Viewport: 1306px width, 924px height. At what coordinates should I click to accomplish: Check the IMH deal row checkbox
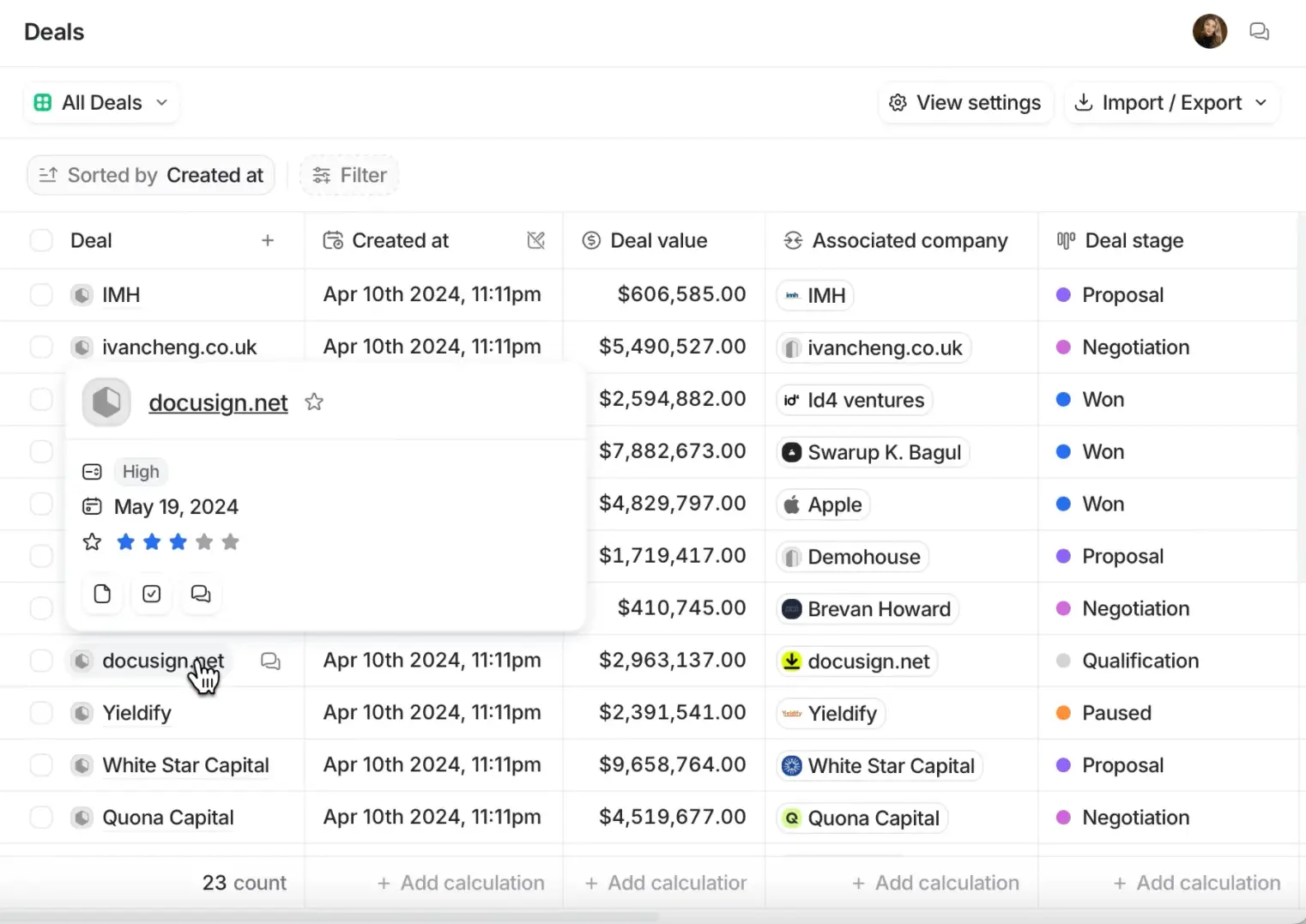click(41, 295)
